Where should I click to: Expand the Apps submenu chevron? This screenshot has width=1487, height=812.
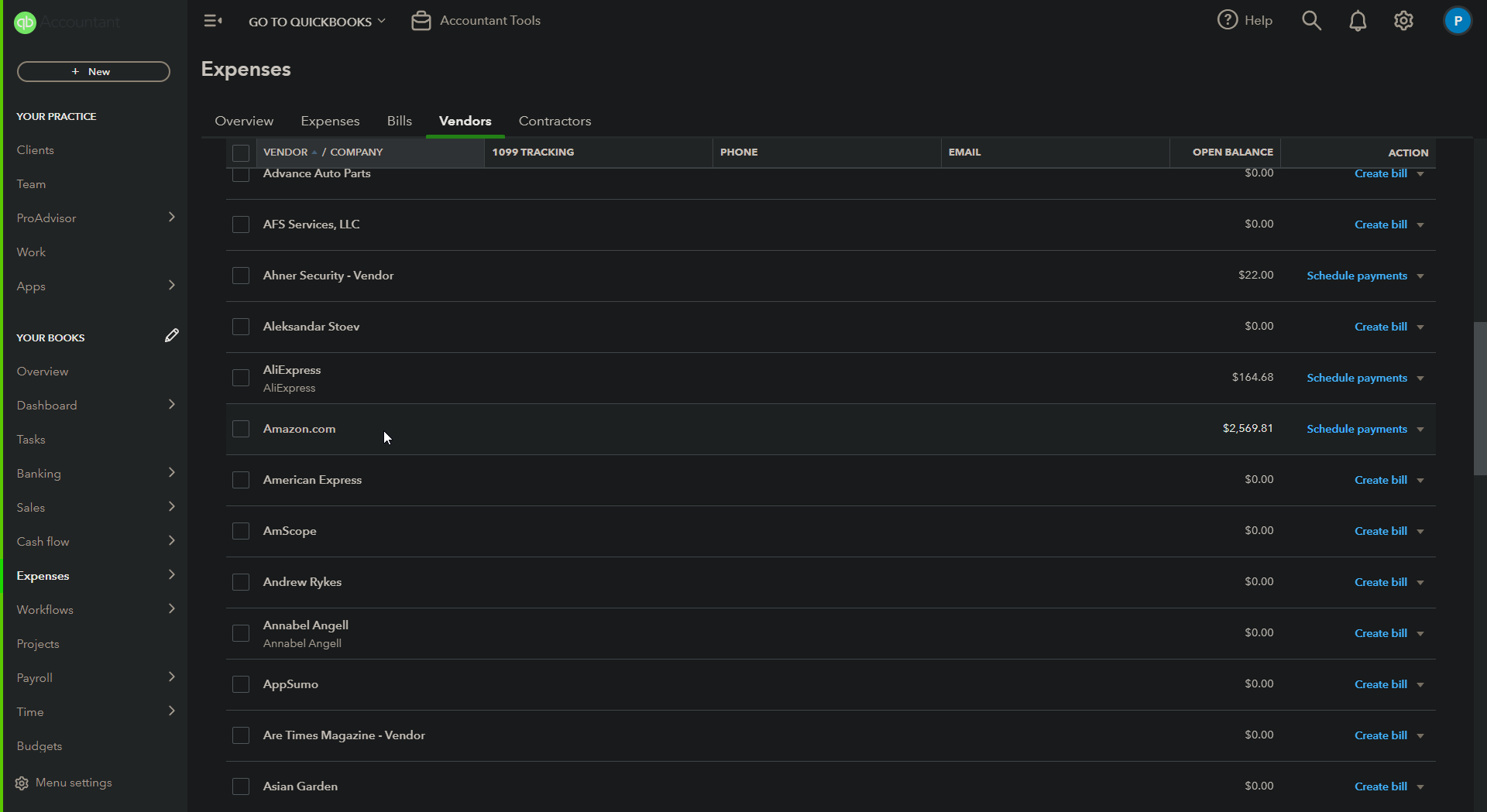point(172,285)
